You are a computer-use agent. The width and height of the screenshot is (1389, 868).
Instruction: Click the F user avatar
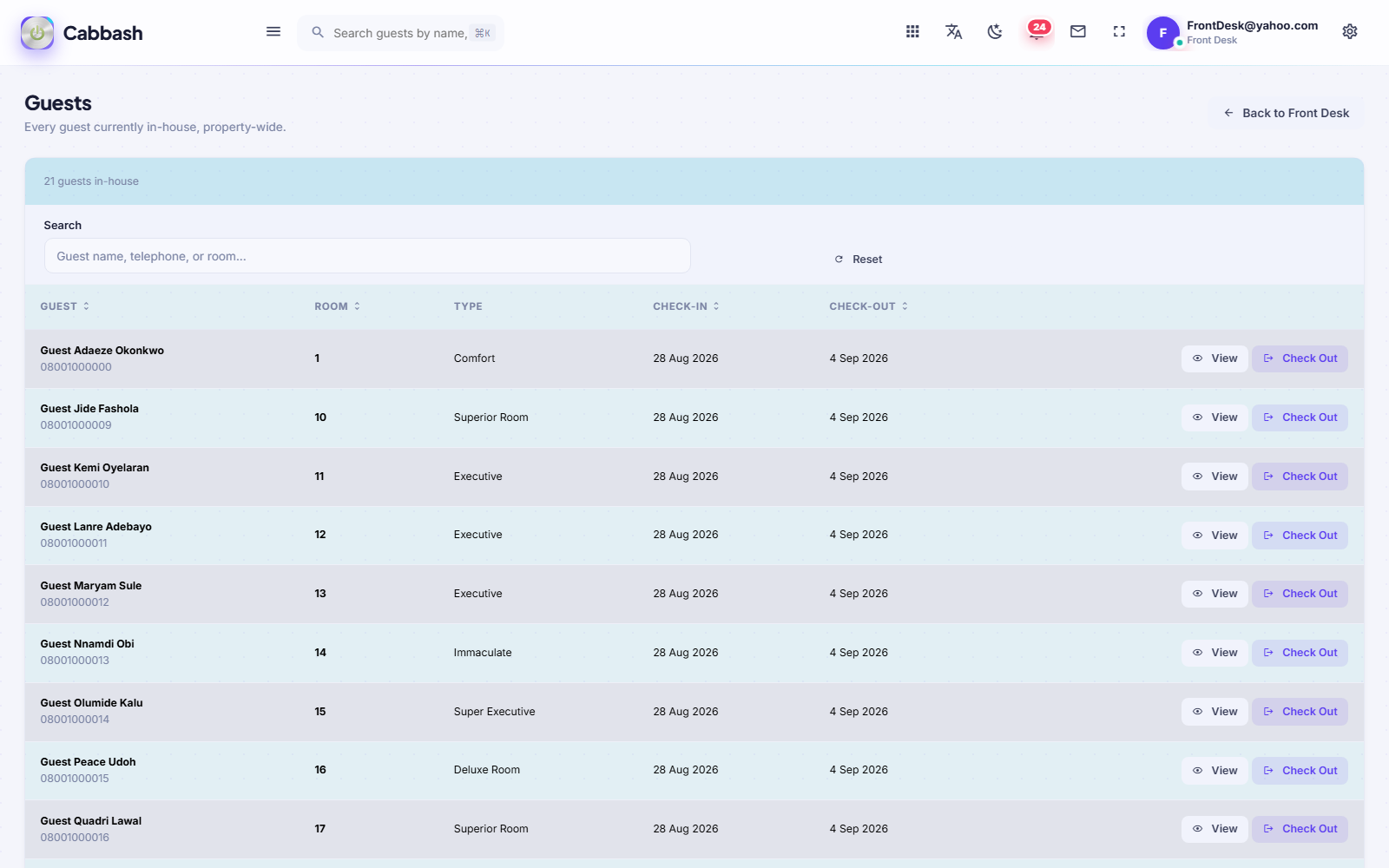[x=1163, y=33]
